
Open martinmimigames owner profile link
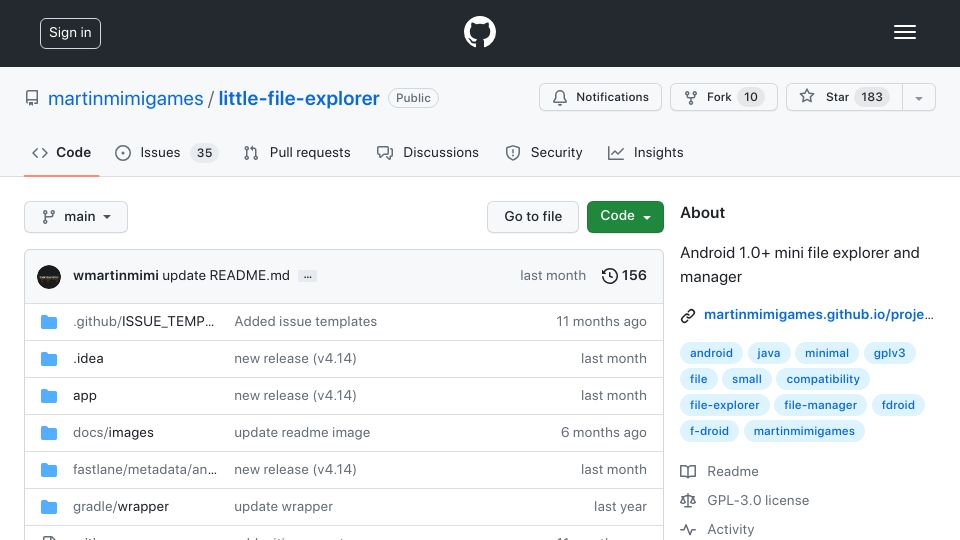126,99
